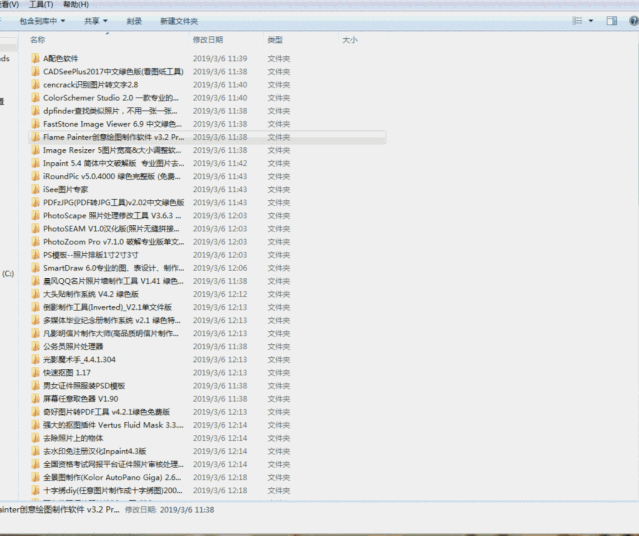Open the 帮助(H) menu
Image resolution: width=639 pixels, height=536 pixels.
(76, 4)
